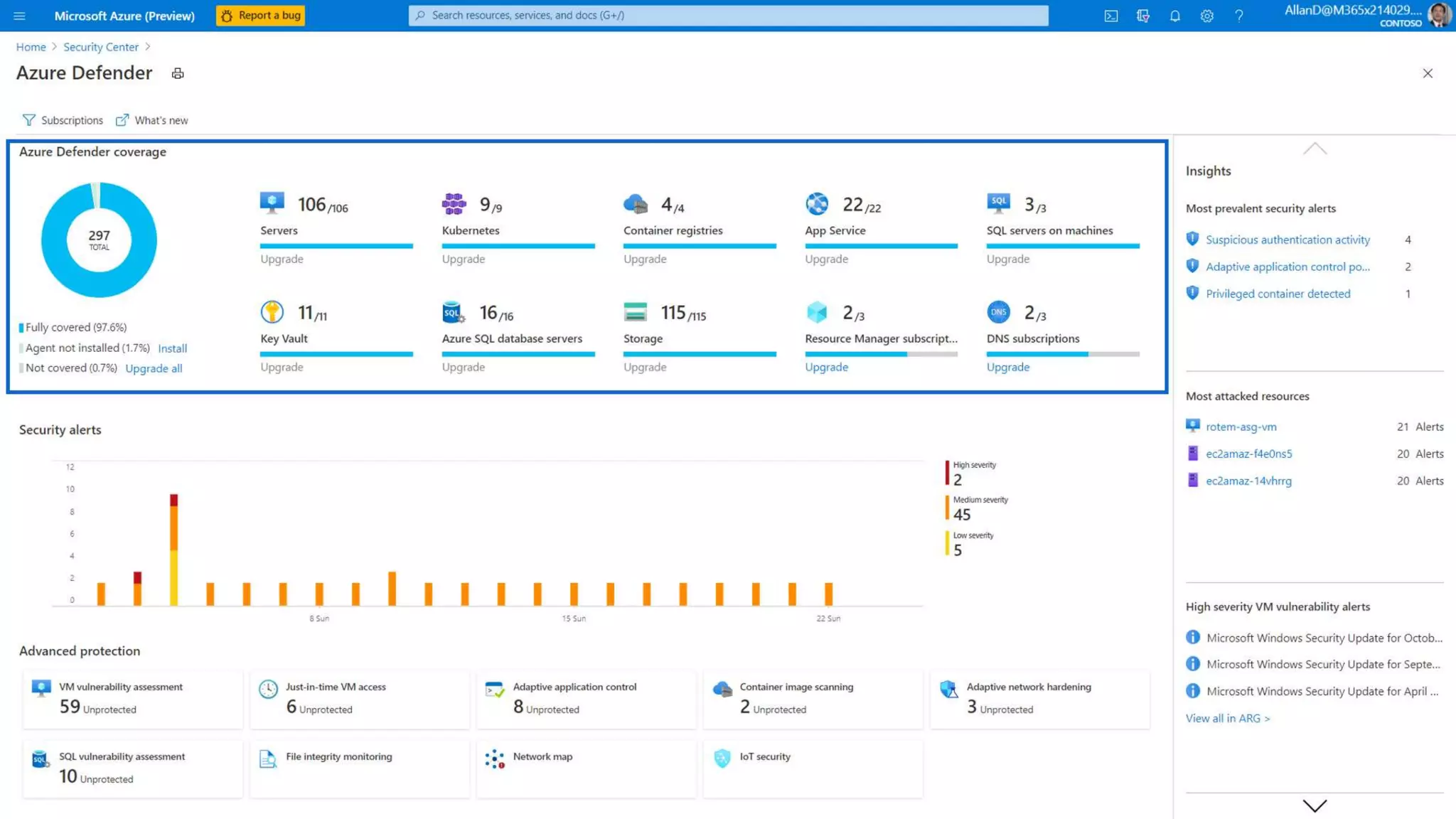Open the portal settings gear

coord(1206,16)
